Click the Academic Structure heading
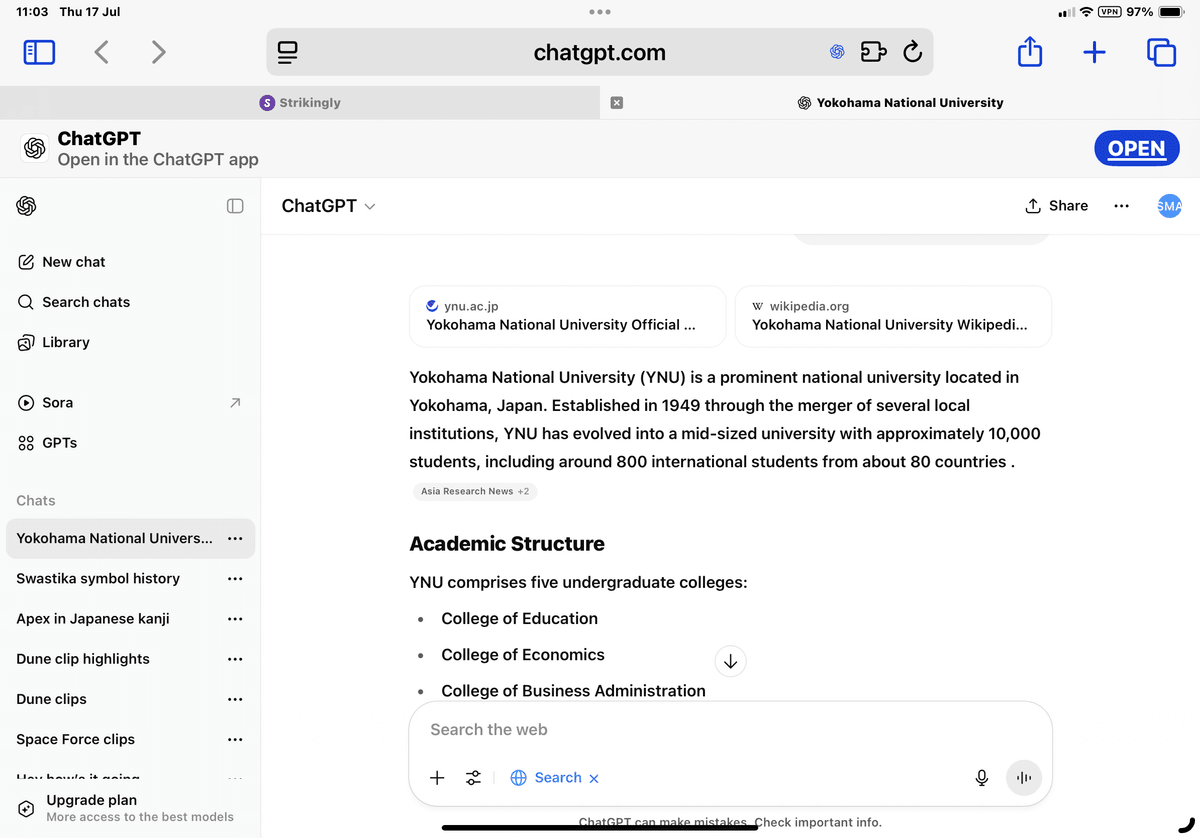Viewport: 1200px width, 838px height. tap(507, 544)
